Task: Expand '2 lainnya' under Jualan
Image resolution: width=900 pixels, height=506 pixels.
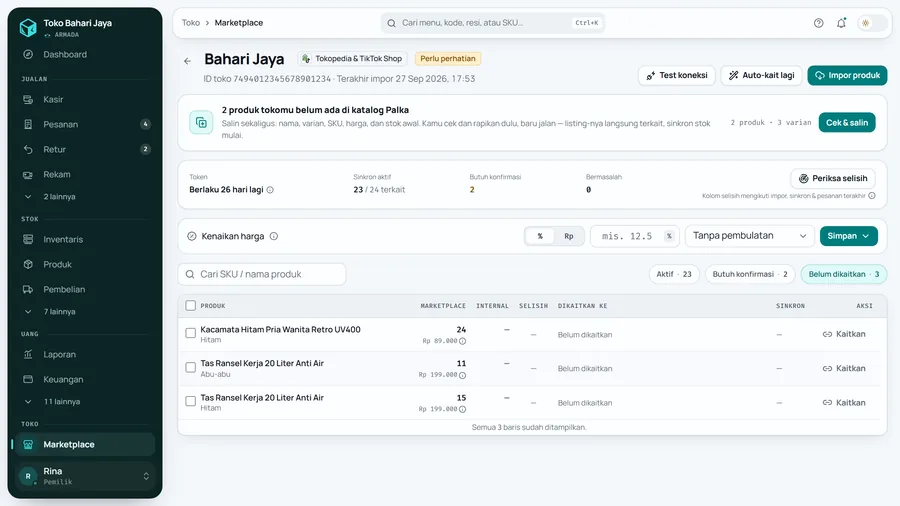Action: click(x=83, y=197)
